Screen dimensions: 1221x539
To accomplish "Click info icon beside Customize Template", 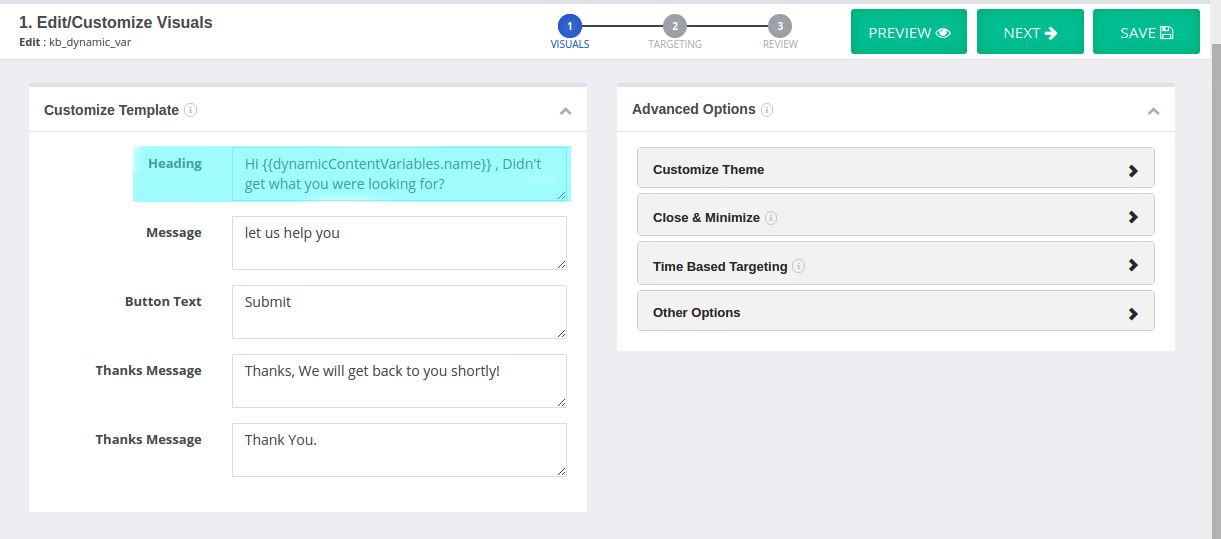I will pos(190,110).
